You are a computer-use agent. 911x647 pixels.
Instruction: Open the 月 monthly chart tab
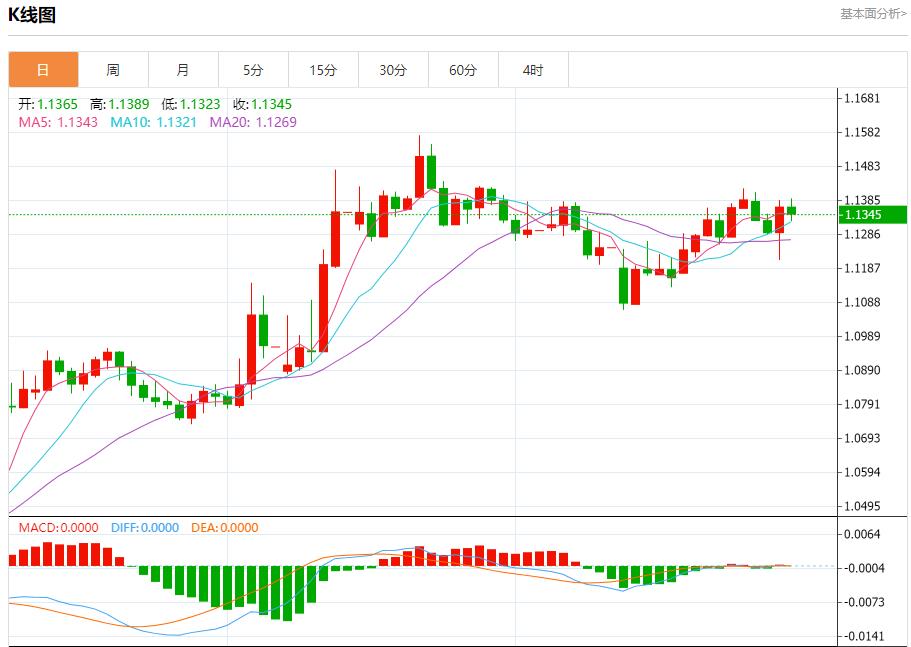(183, 70)
